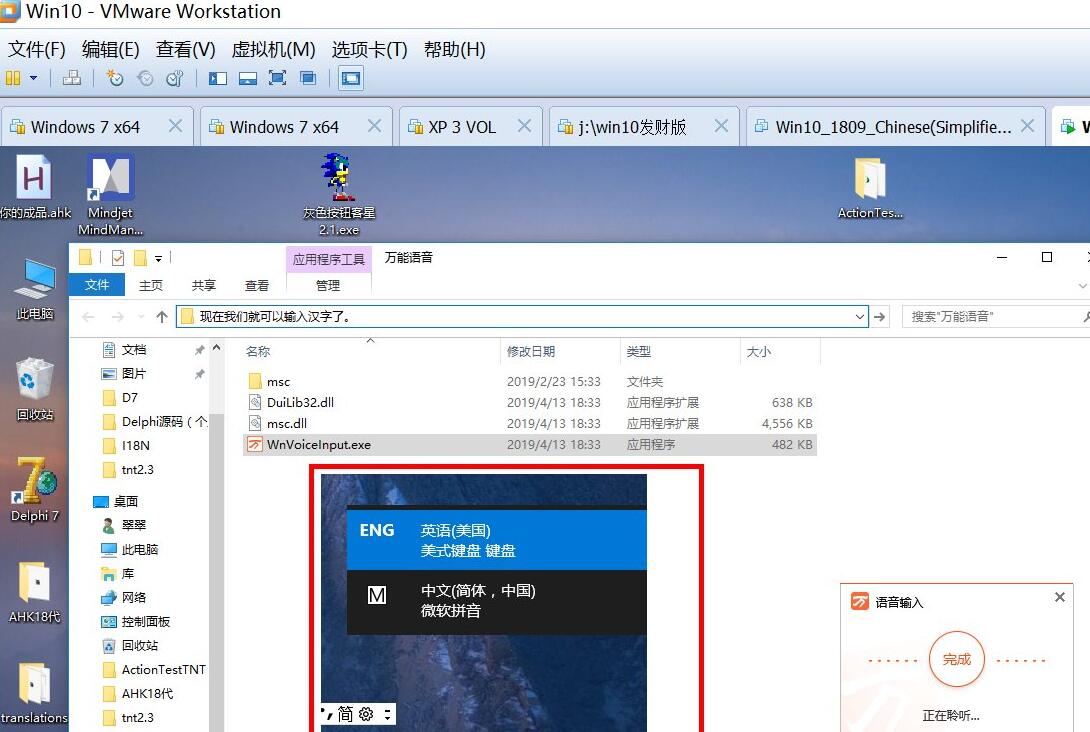Click the 查看 ribbon tab in Explorer
The width and height of the screenshot is (1090, 732).
pyautogui.click(x=257, y=285)
